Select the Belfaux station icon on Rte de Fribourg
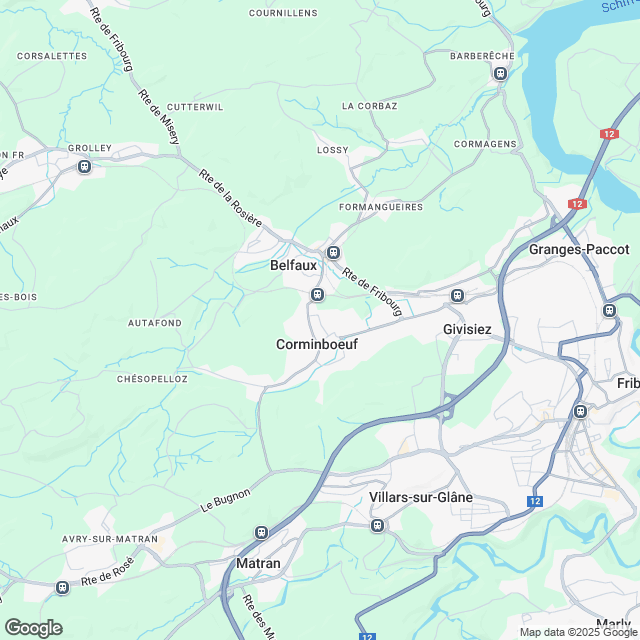The height and width of the screenshot is (640, 640). tap(333, 252)
